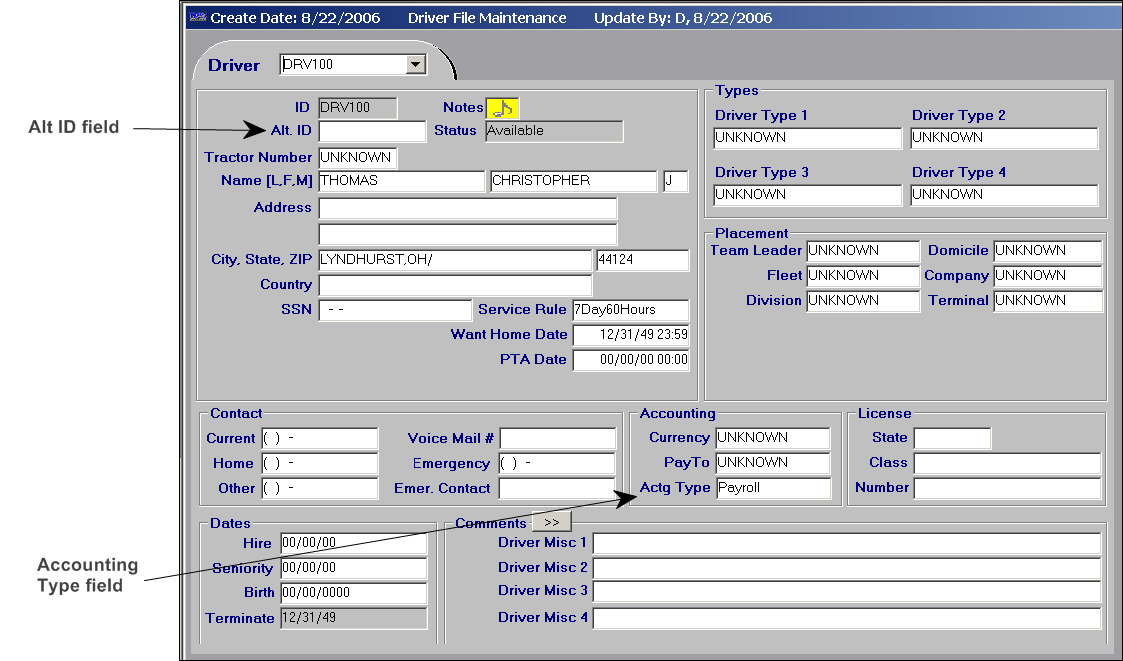Viewport: 1123px width, 661px height.
Task: Click the PayTo field
Action: coord(773,463)
